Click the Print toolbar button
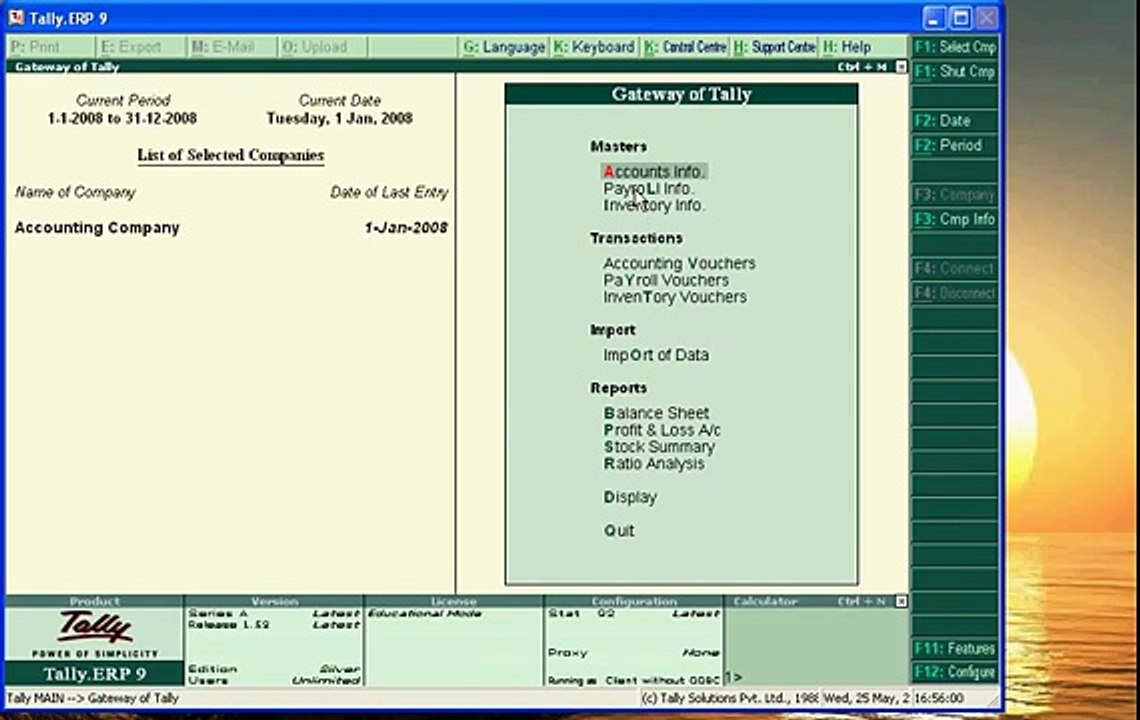Viewport: 1140px width, 720px height. tap(51, 47)
